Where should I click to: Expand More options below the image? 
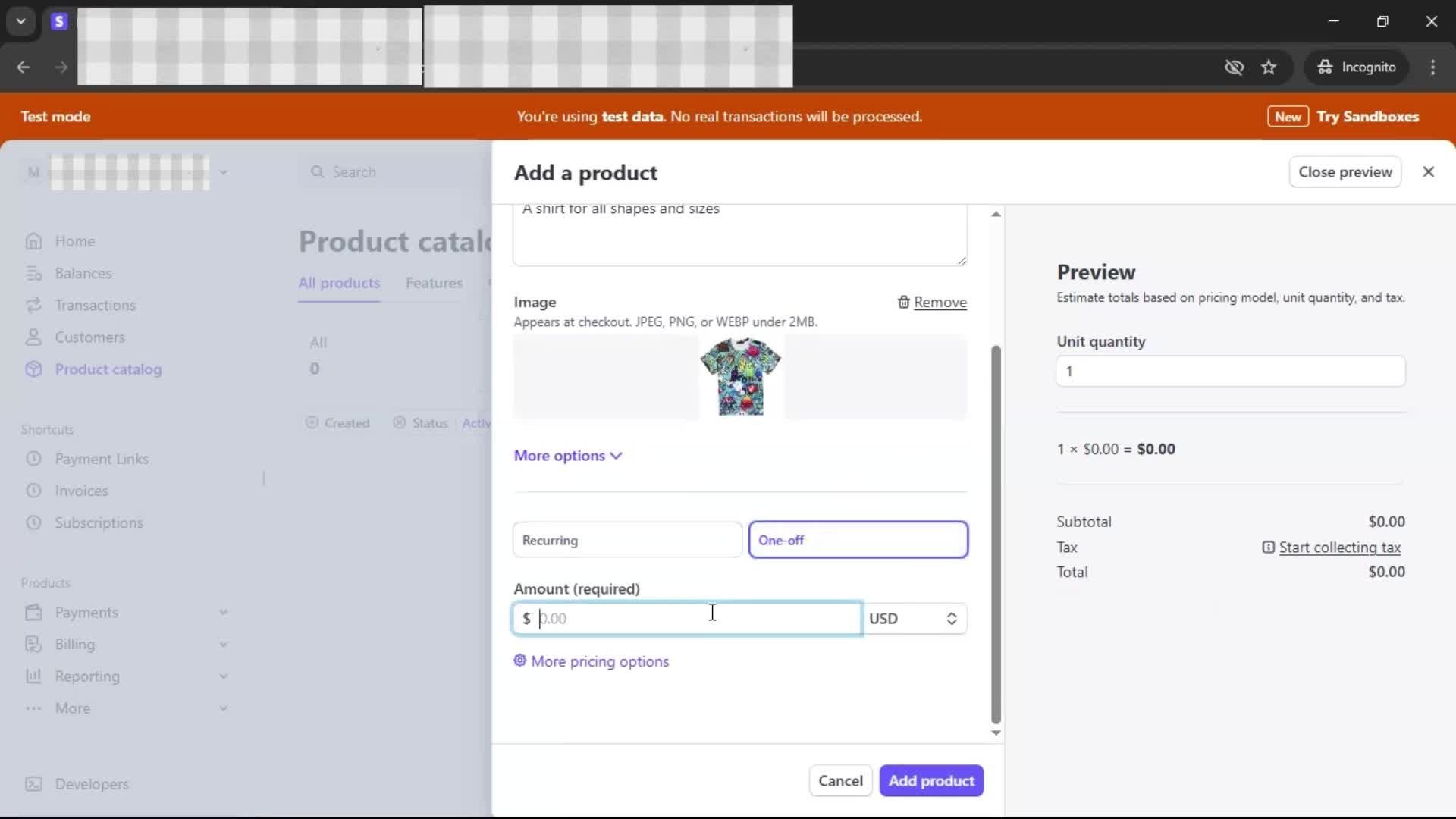(567, 456)
